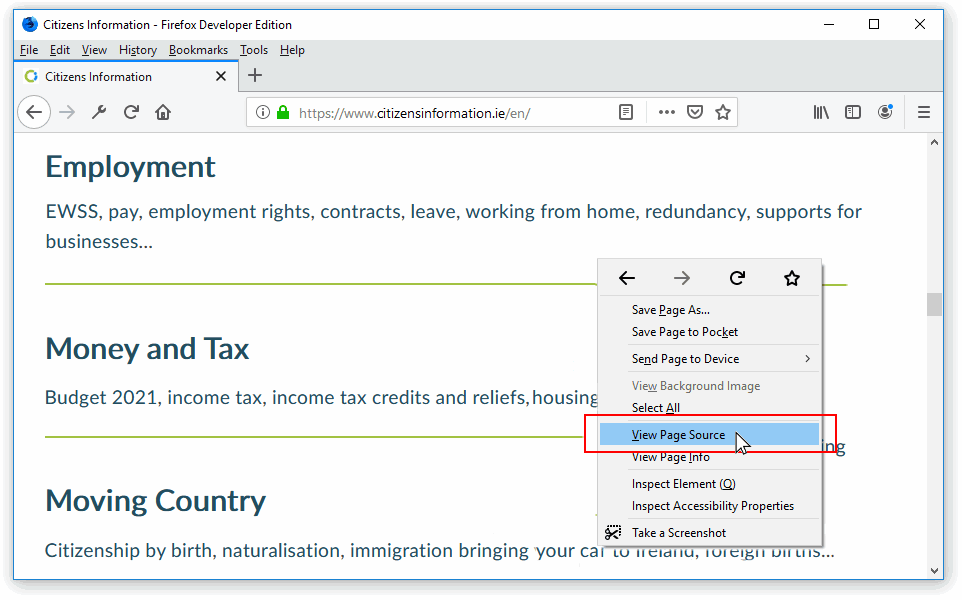Choose Take a Screenshot
The height and width of the screenshot is (600, 962).
coord(709,533)
